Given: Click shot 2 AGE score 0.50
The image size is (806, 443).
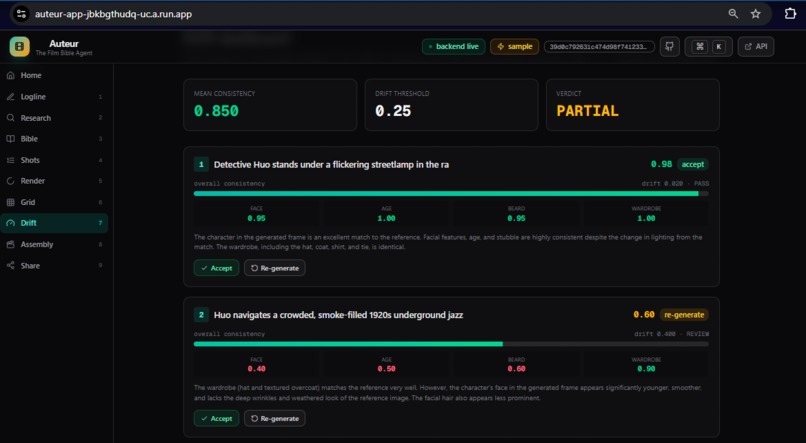Looking at the screenshot, I should pos(387,369).
